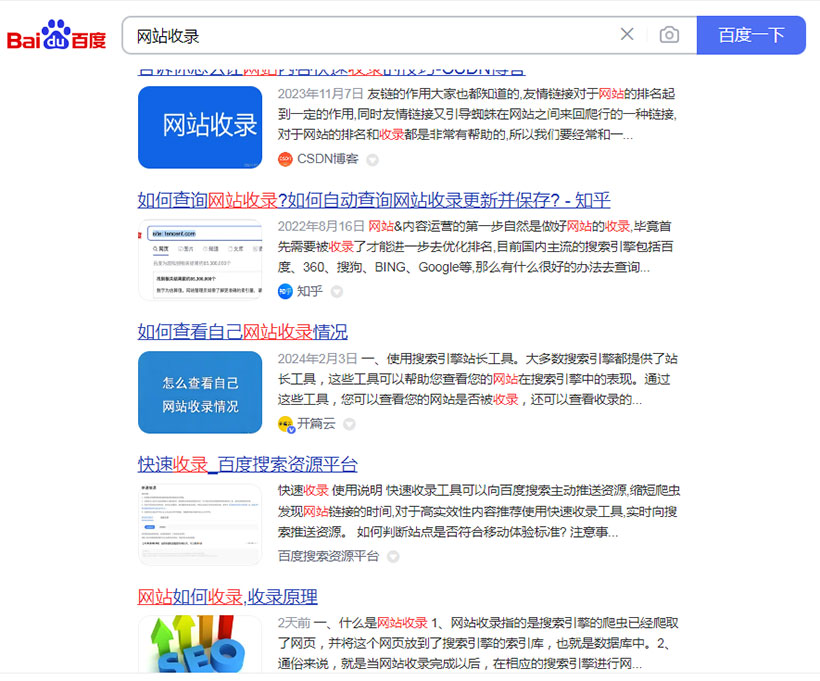The width and height of the screenshot is (820, 681).
Task: Expand options next to CSDN博客 source
Action: pyautogui.click(x=372, y=160)
